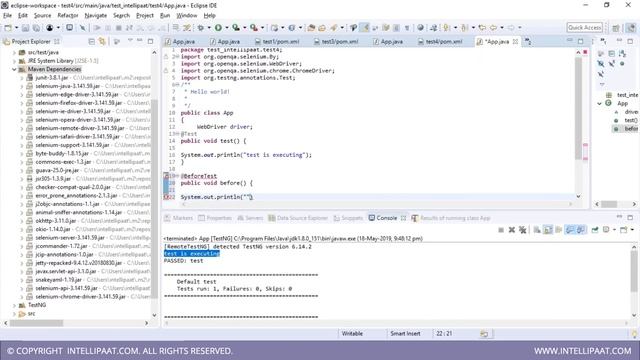Toggle Show Whitespace Characters

407,28
